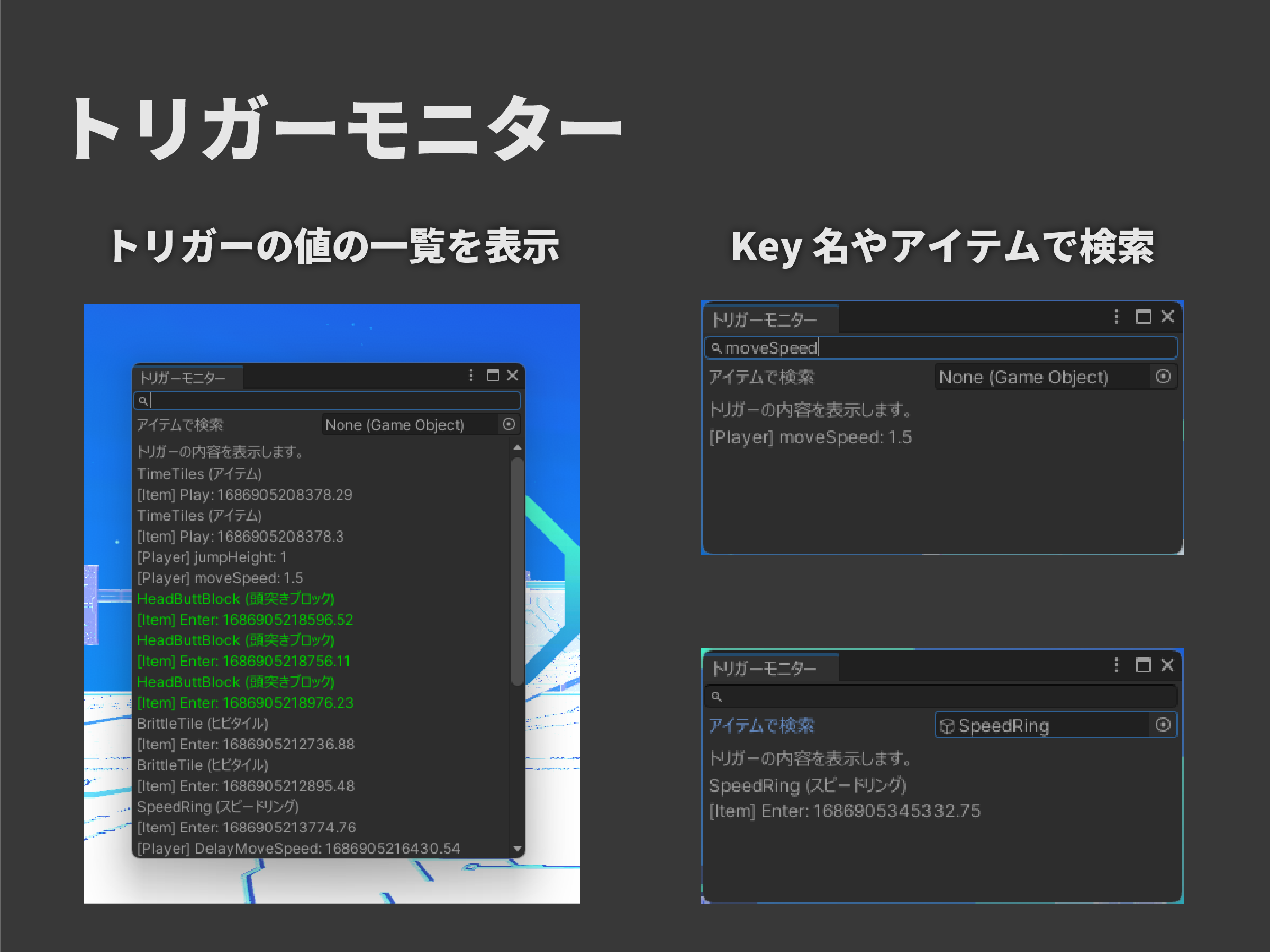This screenshot has width=1270, height=952.
Task: Click object picker in moveSpeed search window
Action: [x=1163, y=377]
